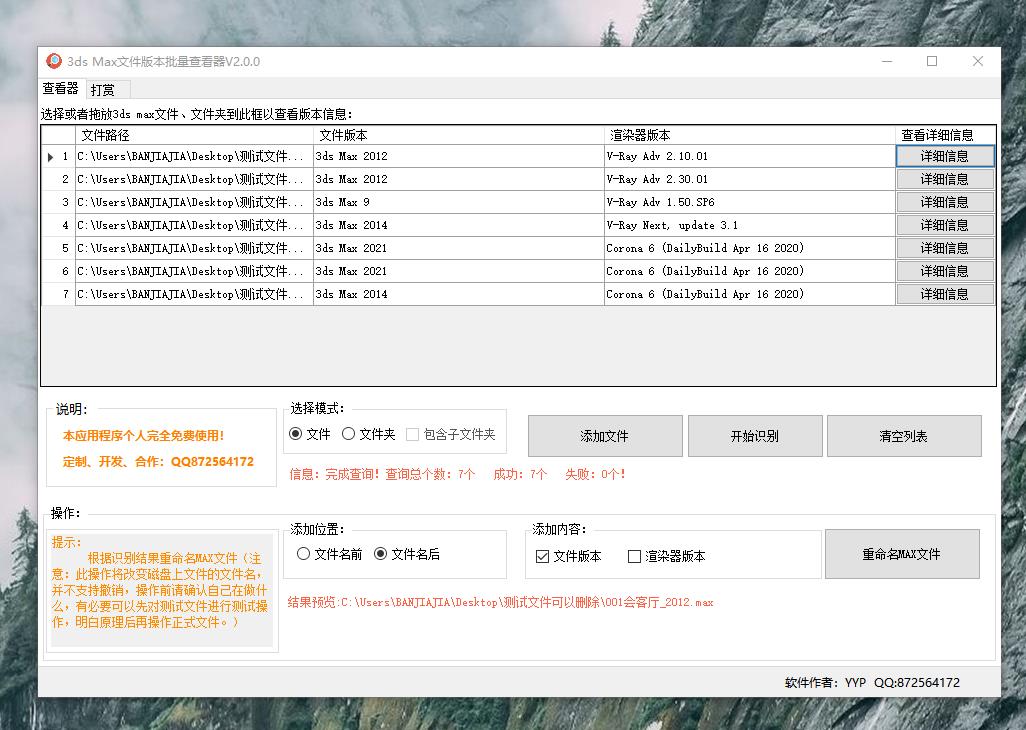
Task: Maximize the 3ds Max viewer window
Action: coord(932,61)
